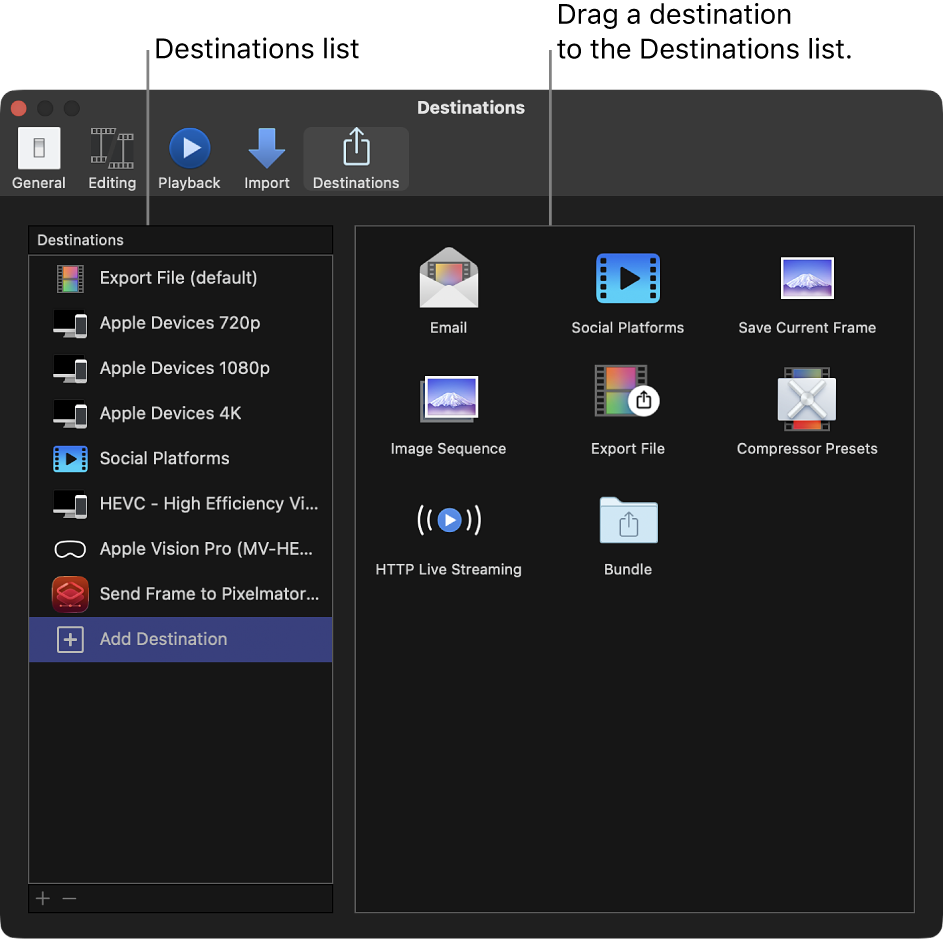Screen dimensions: 944x940
Task: Click the Add Destination row
Action: point(181,640)
